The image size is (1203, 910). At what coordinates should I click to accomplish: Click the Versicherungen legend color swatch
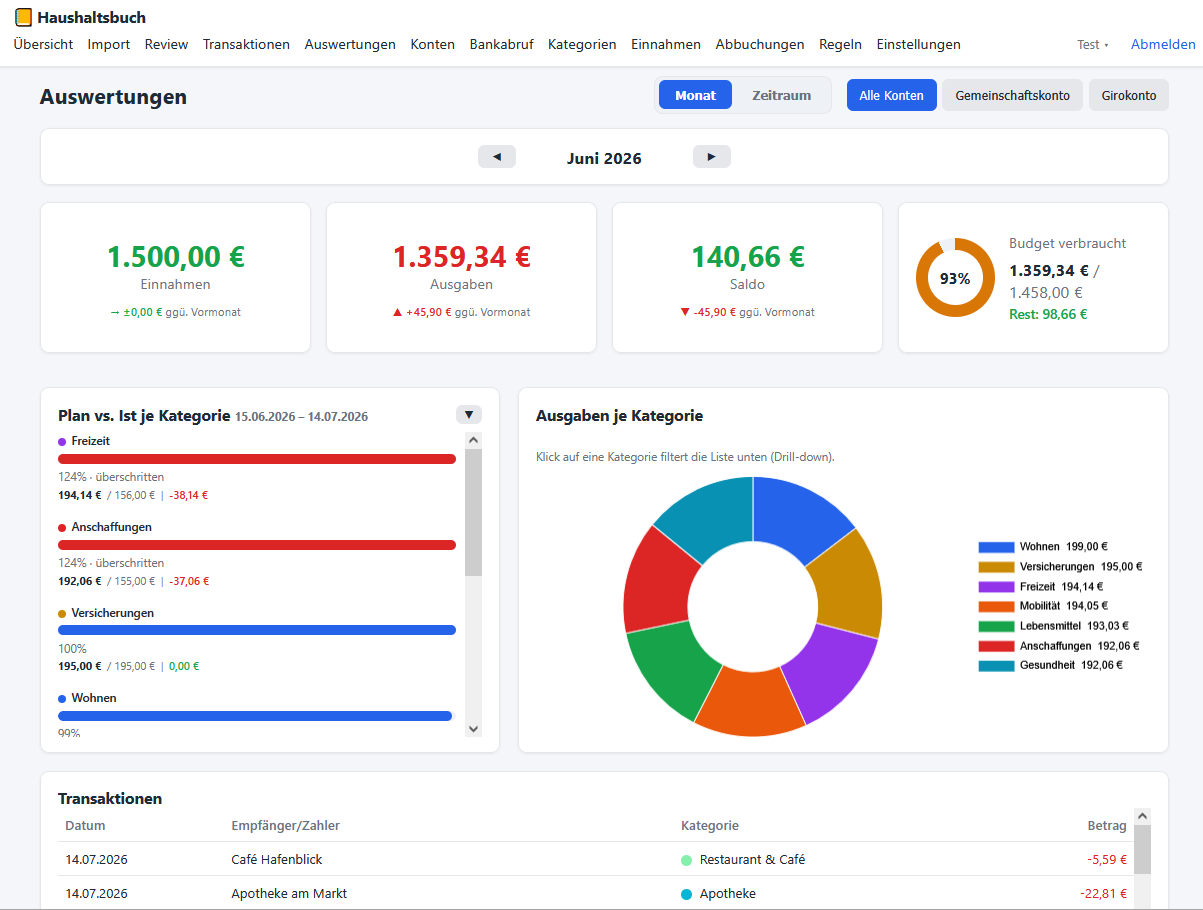click(996, 567)
